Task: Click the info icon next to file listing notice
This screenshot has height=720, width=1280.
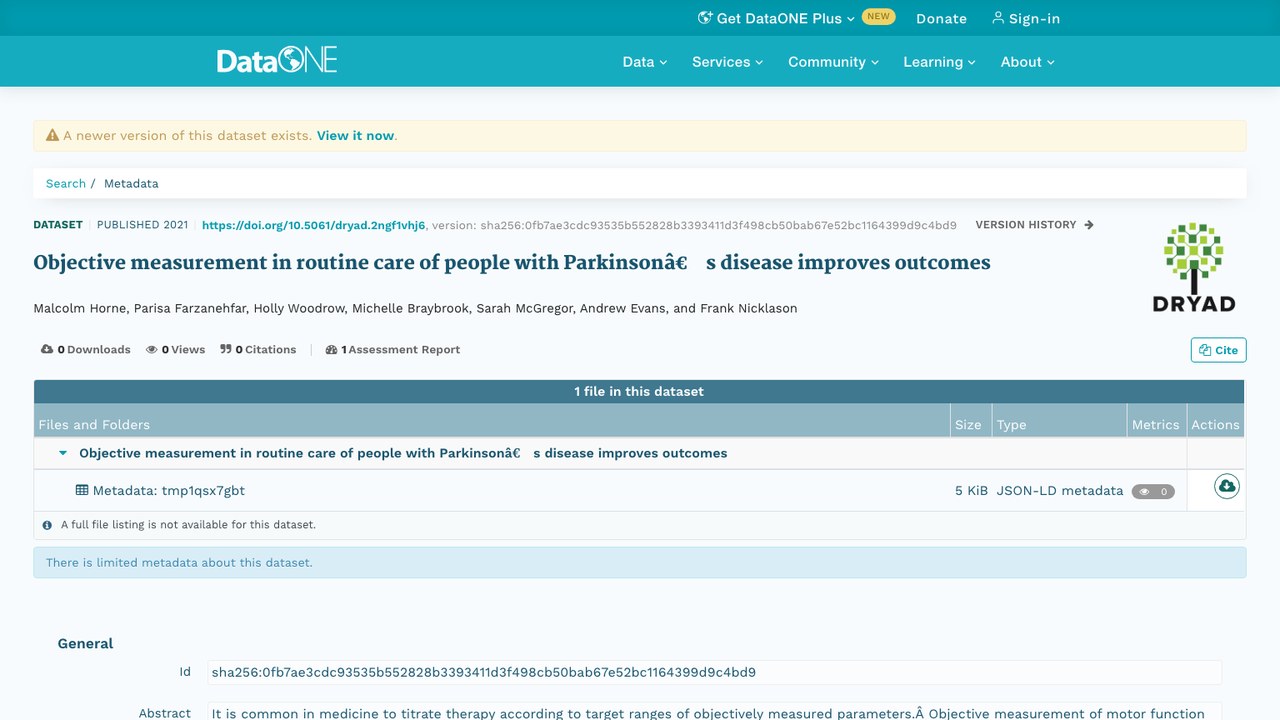Action: pyautogui.click(x=47, y=524)
